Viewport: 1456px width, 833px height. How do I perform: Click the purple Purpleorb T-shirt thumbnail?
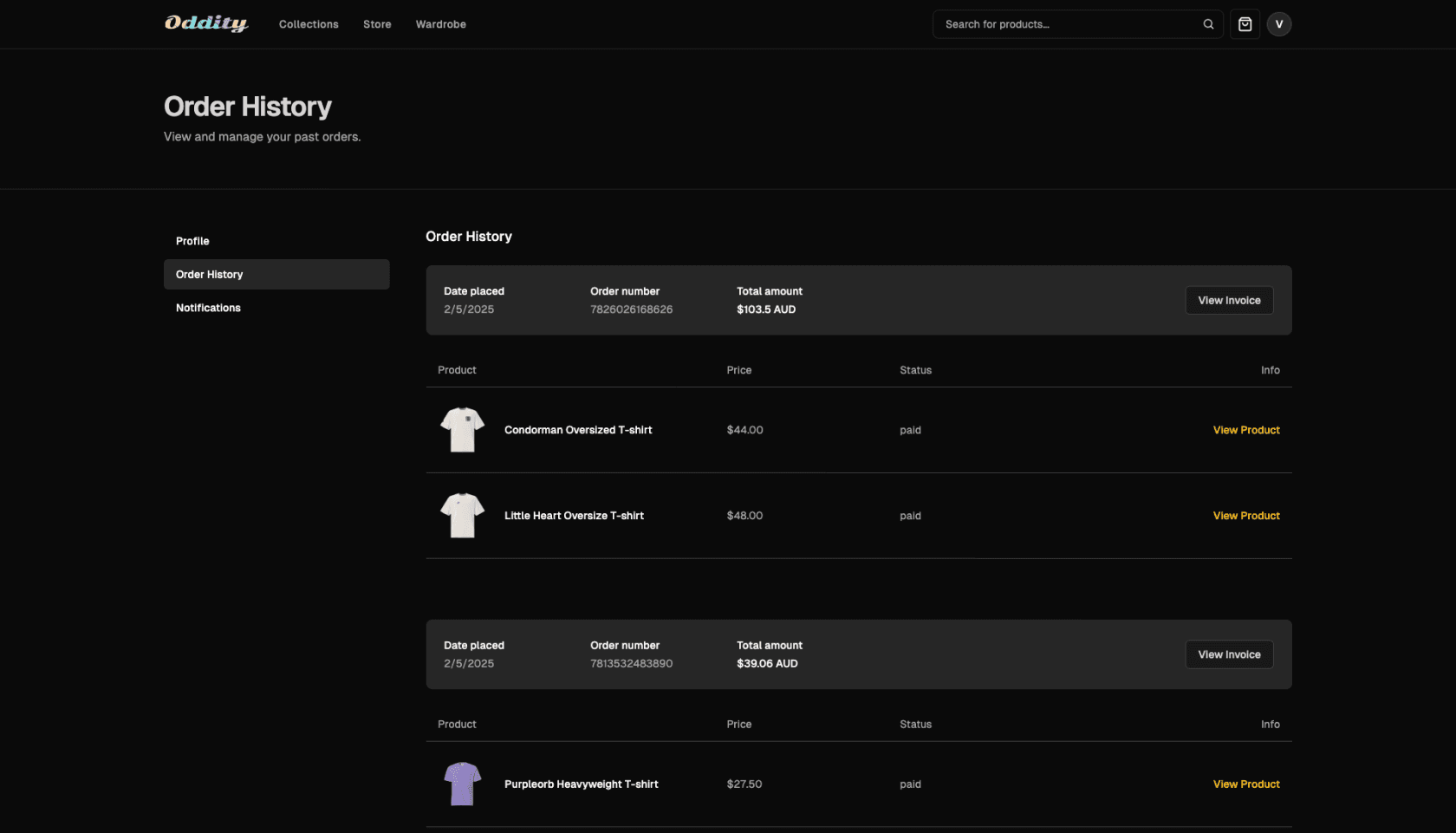(462, 783)
